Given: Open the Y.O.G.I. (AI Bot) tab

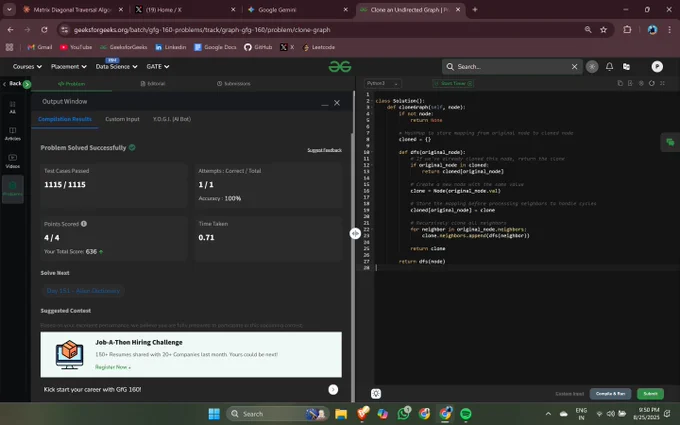Looking at the screenshot, I should point(172,119).
